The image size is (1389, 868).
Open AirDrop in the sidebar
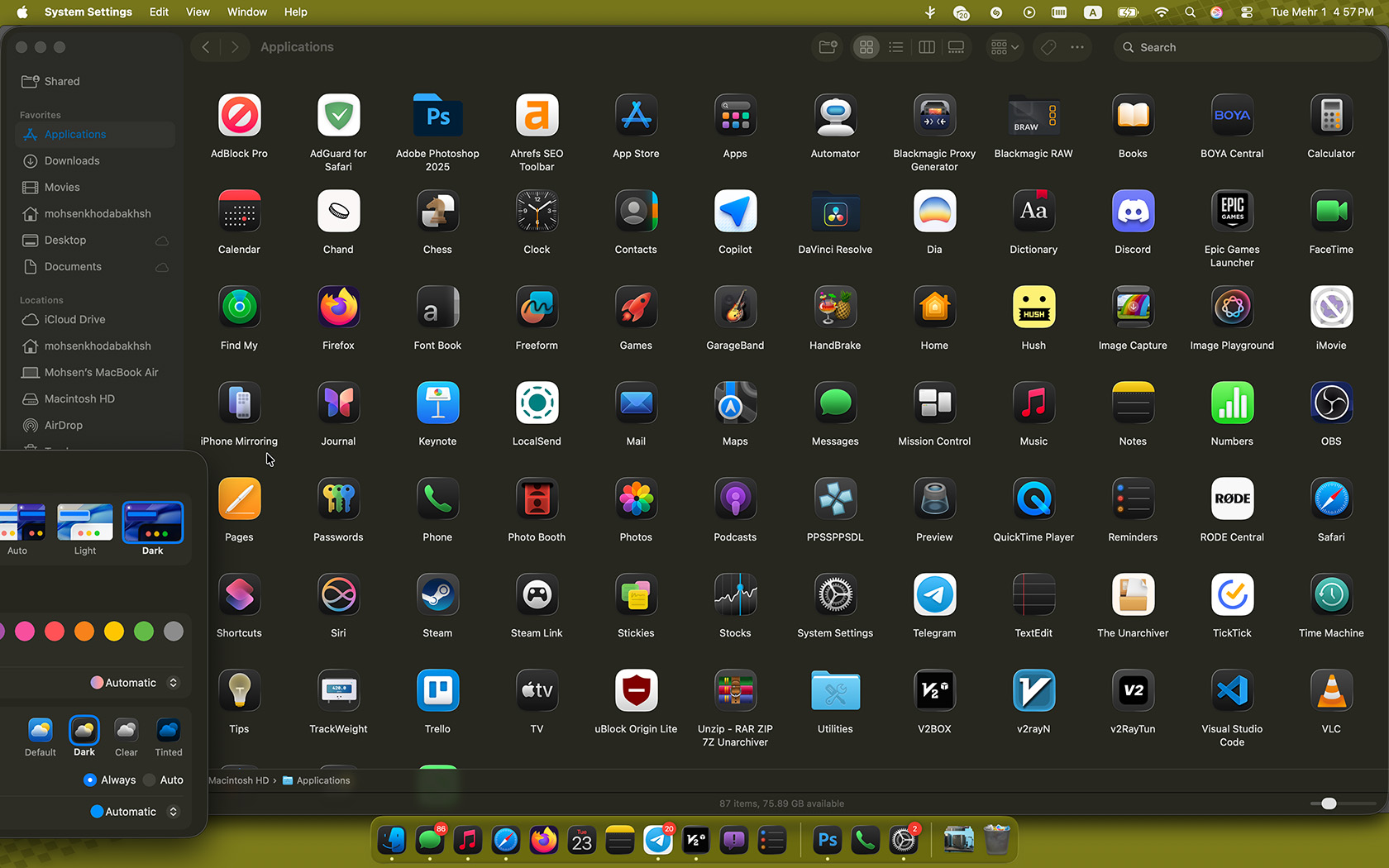coord(95,426)
